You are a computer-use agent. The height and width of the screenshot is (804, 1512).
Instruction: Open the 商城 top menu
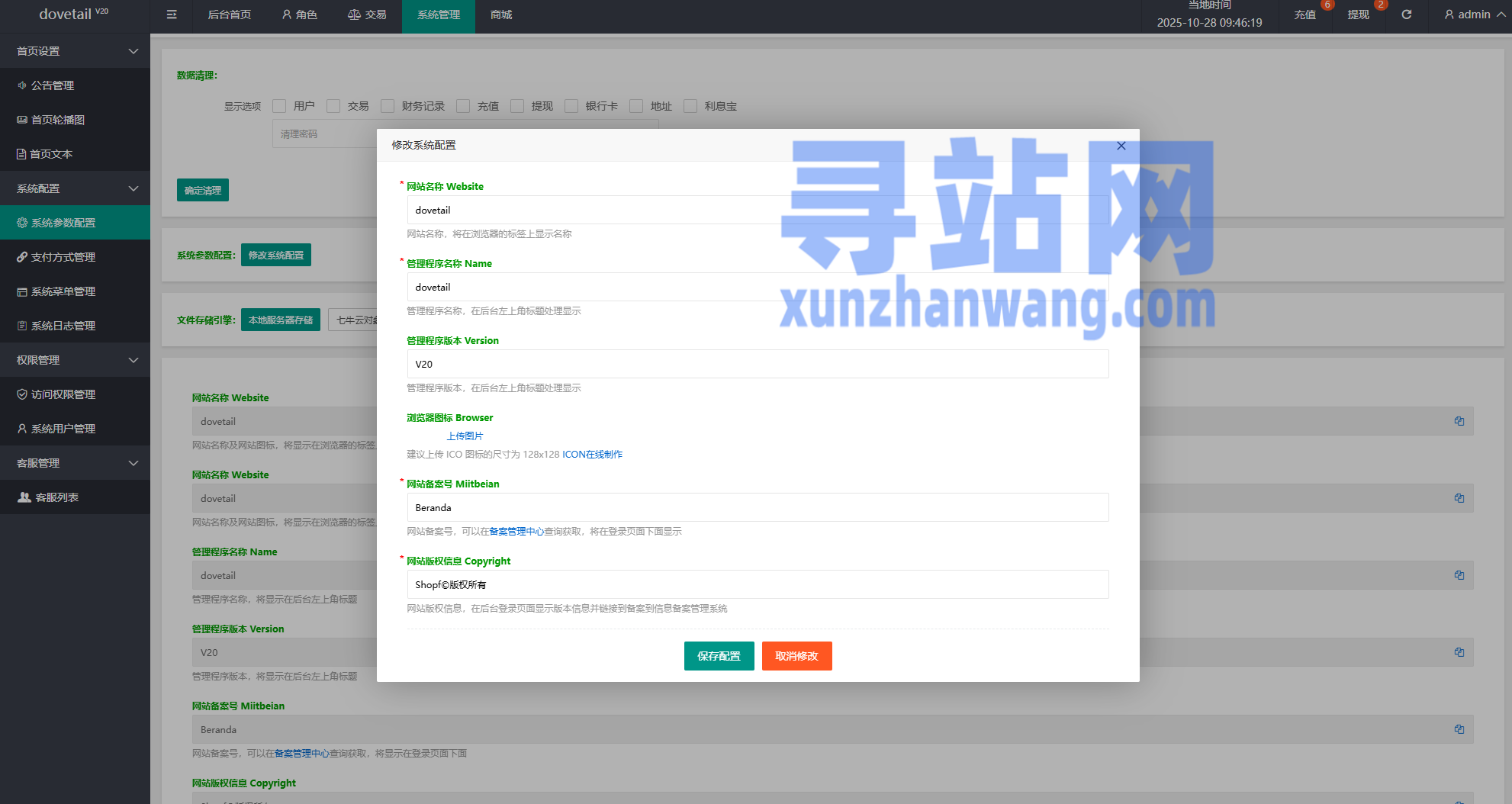pyautogui.click(x=501, y=14)
